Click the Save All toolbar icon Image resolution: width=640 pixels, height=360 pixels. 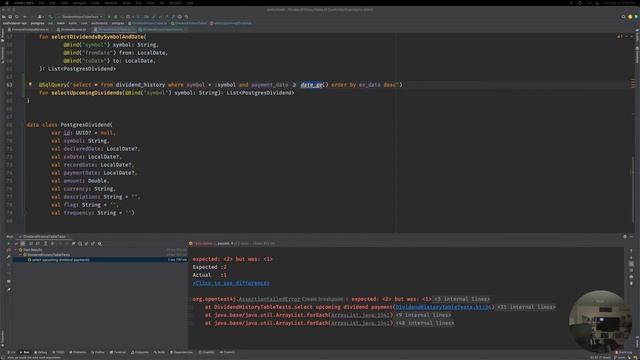coord(10,17)
